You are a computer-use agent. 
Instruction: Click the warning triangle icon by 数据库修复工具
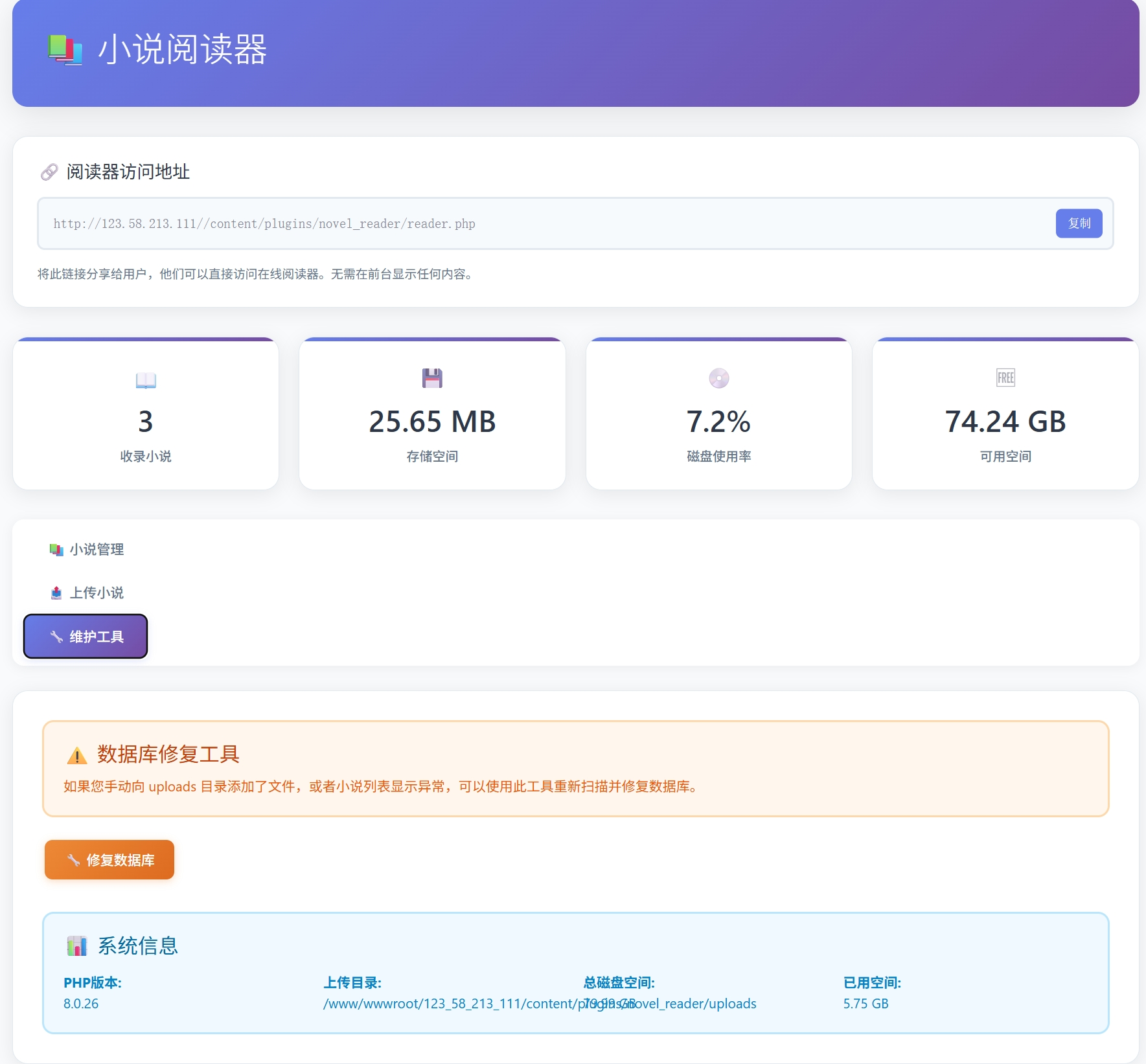[x=77, y=755]
